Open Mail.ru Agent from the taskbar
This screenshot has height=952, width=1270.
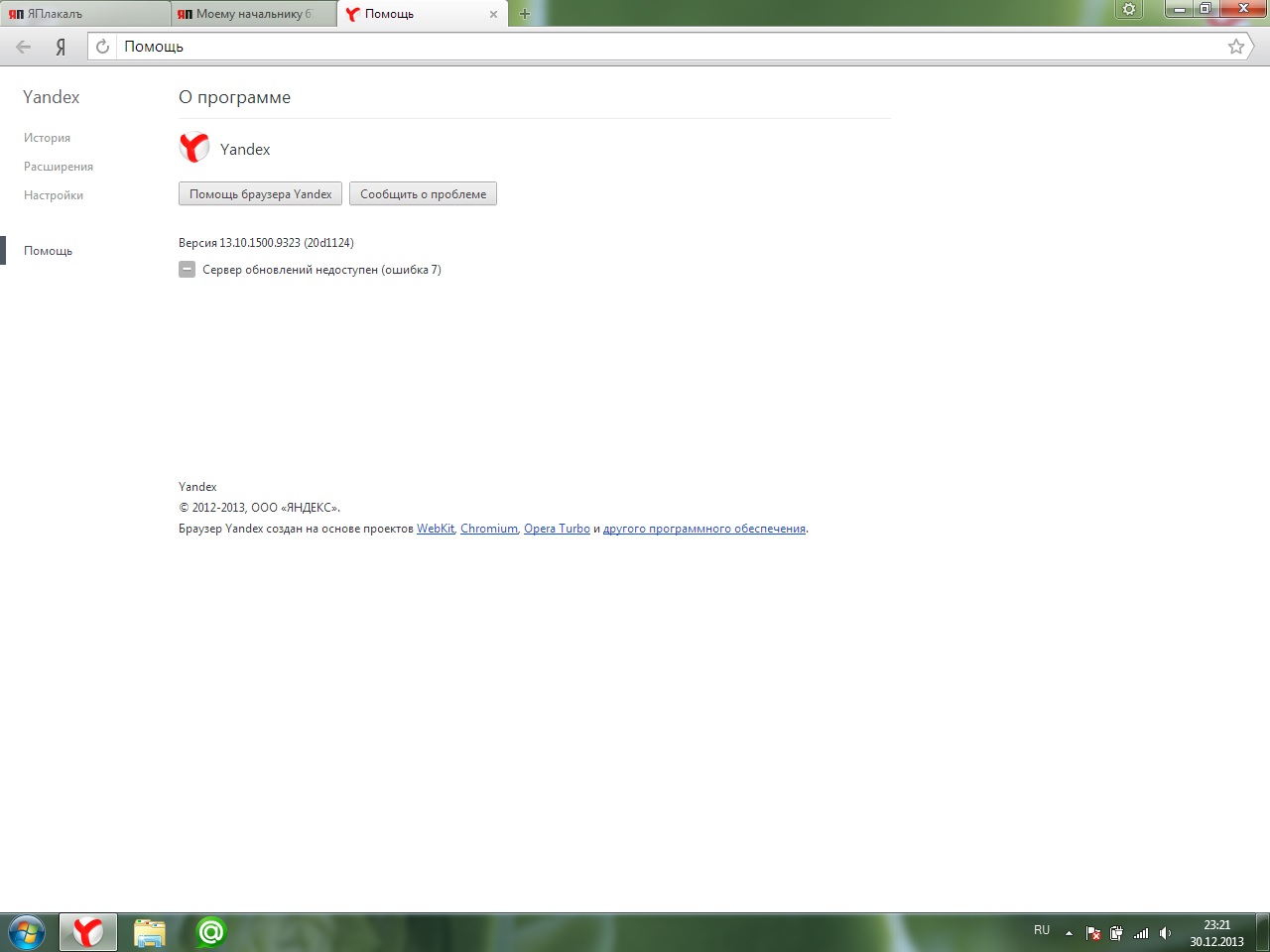pos(210,932)
